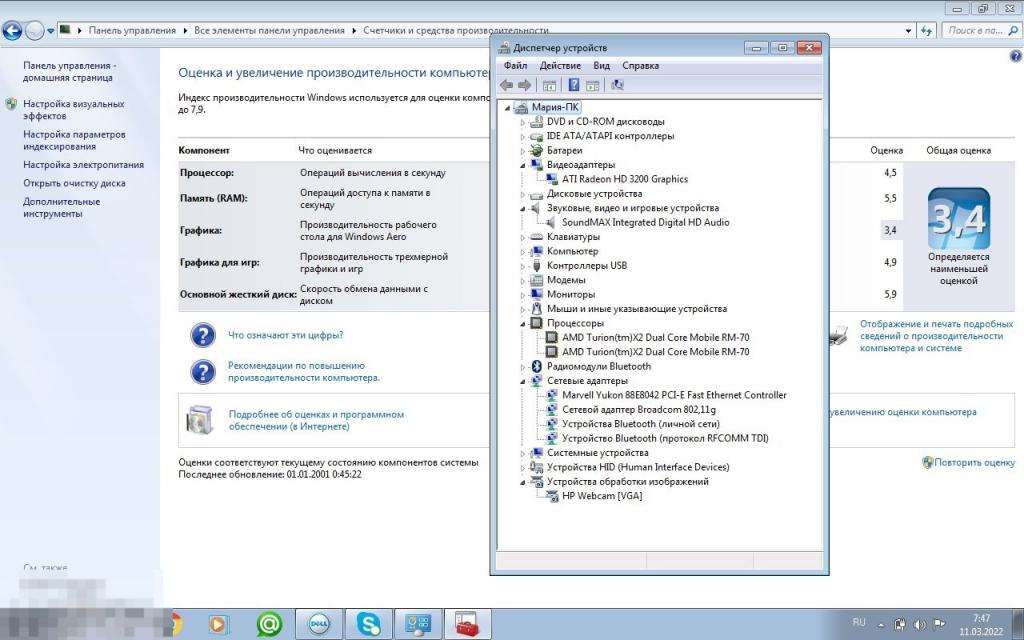1024x640 pixels.
Task: Show hidden tray icons arrow
Action: pos(881,624)
